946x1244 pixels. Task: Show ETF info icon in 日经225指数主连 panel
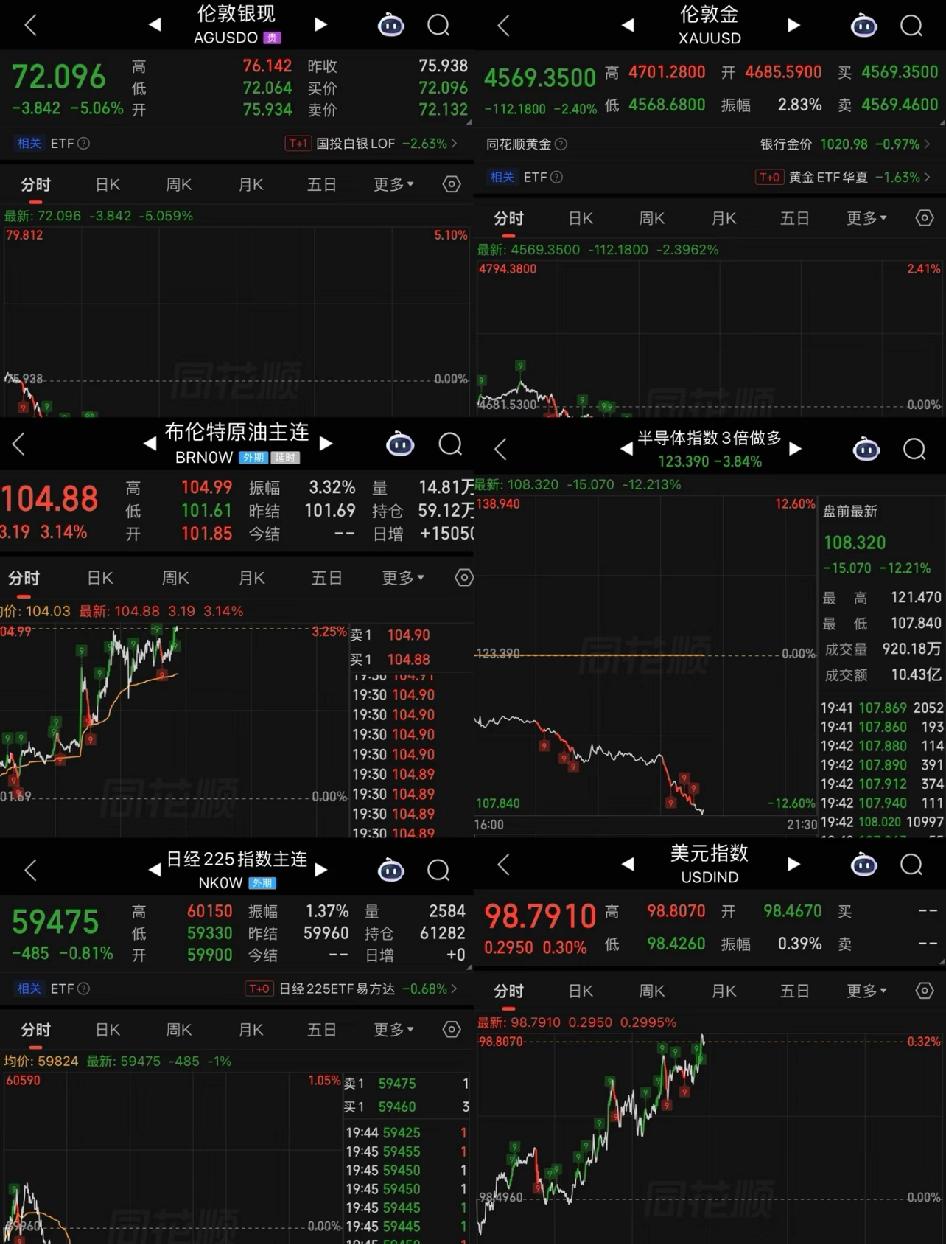click(83, 988)
